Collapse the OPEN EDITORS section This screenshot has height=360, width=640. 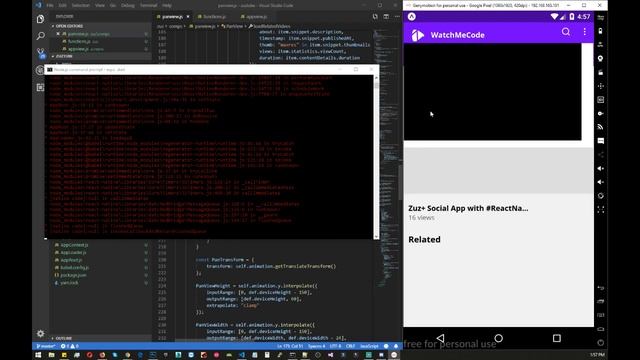click(100, 26)
